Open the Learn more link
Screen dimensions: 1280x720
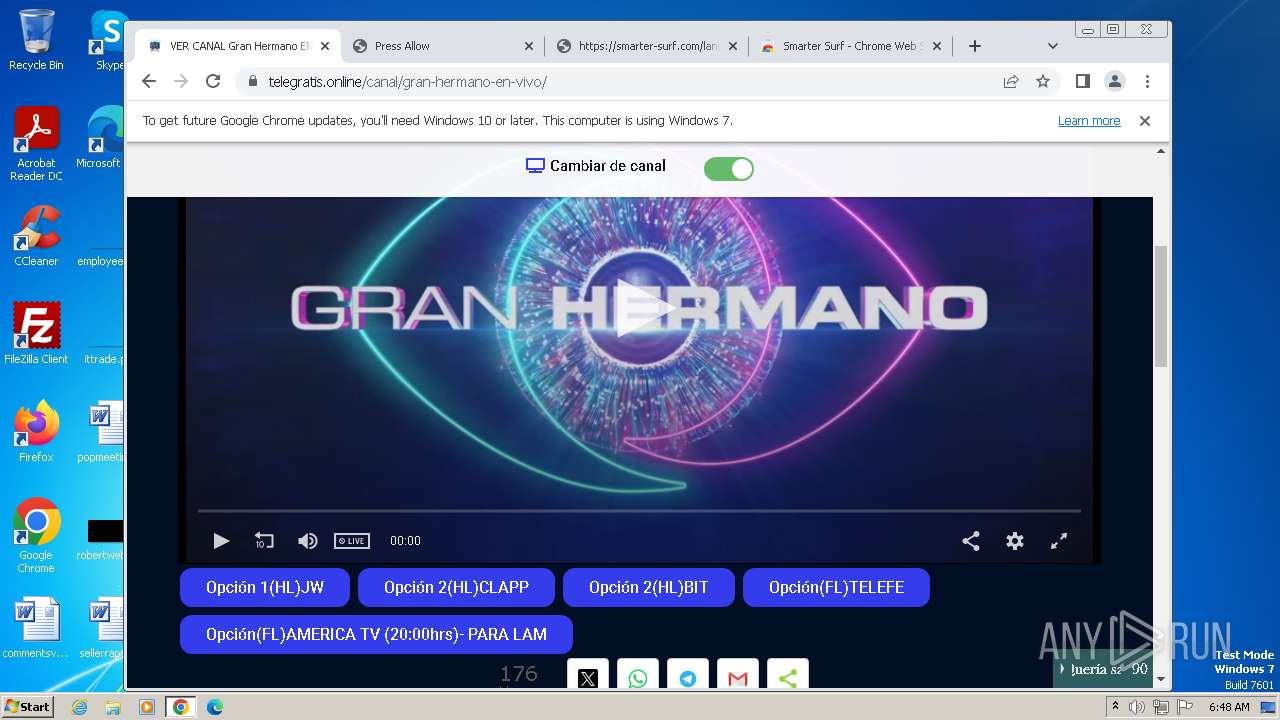point(1089,121)
